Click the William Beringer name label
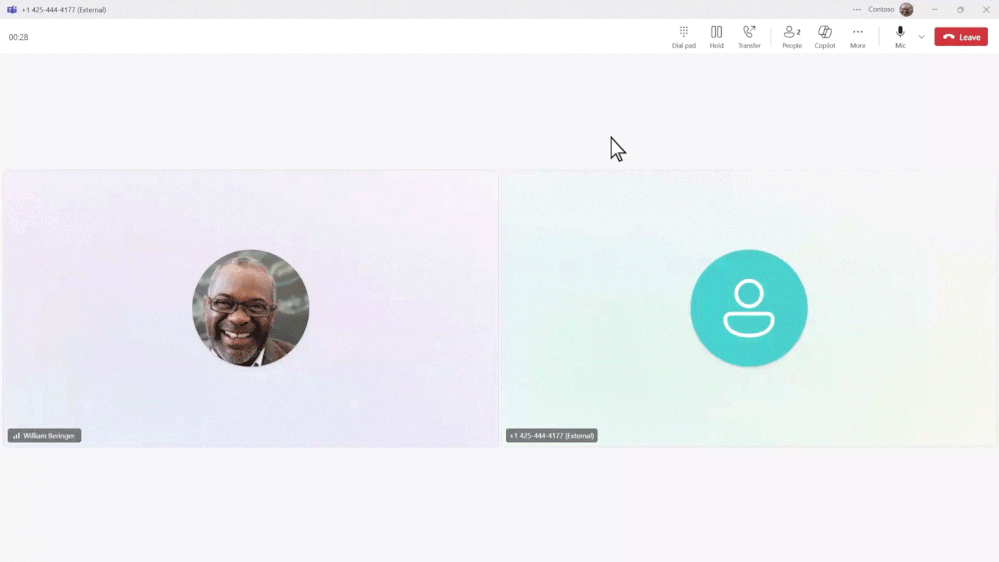This screenshot has height=562, width=999. 49,436
